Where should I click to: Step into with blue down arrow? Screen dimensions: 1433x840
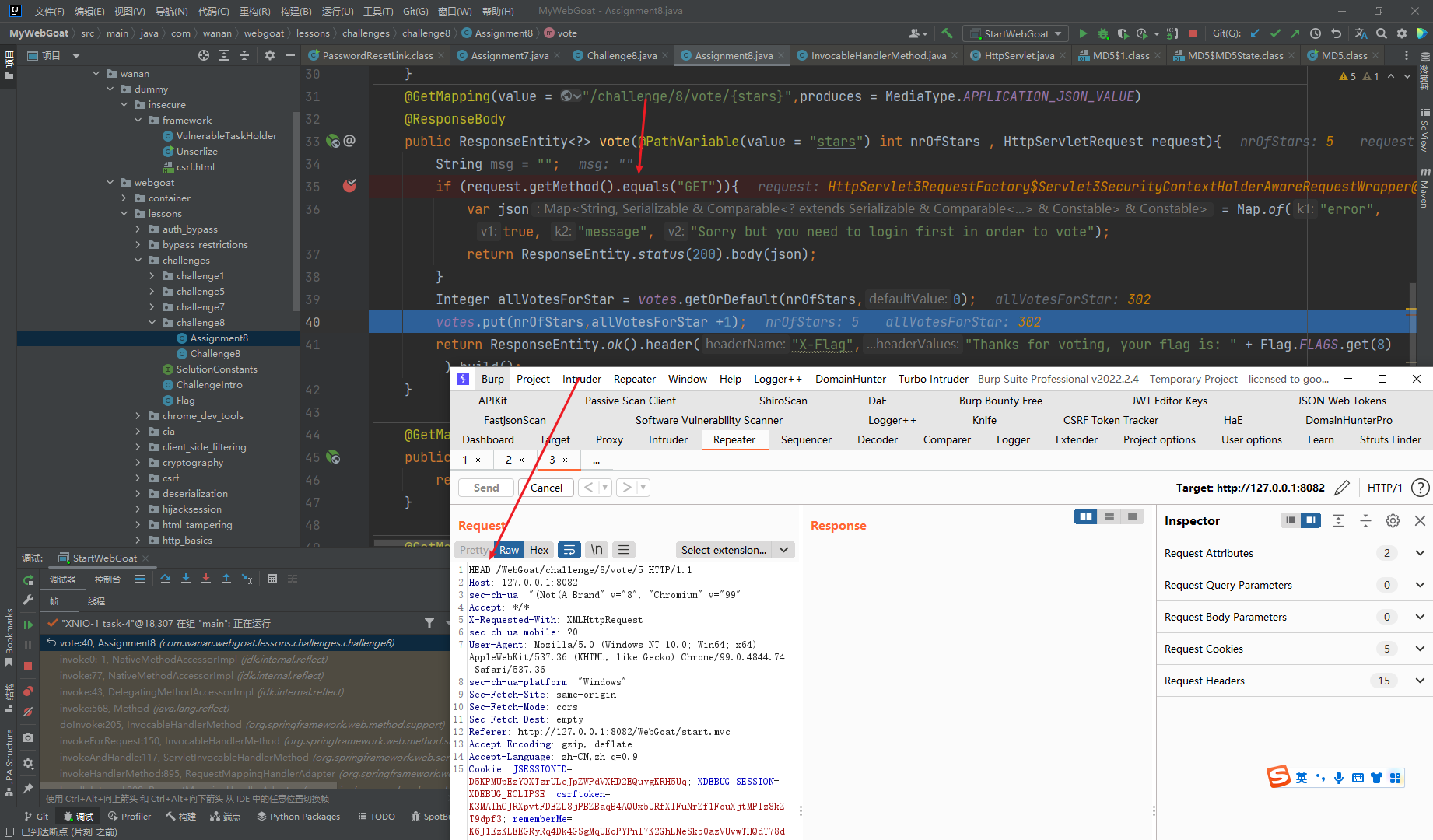tap(186, 579)
